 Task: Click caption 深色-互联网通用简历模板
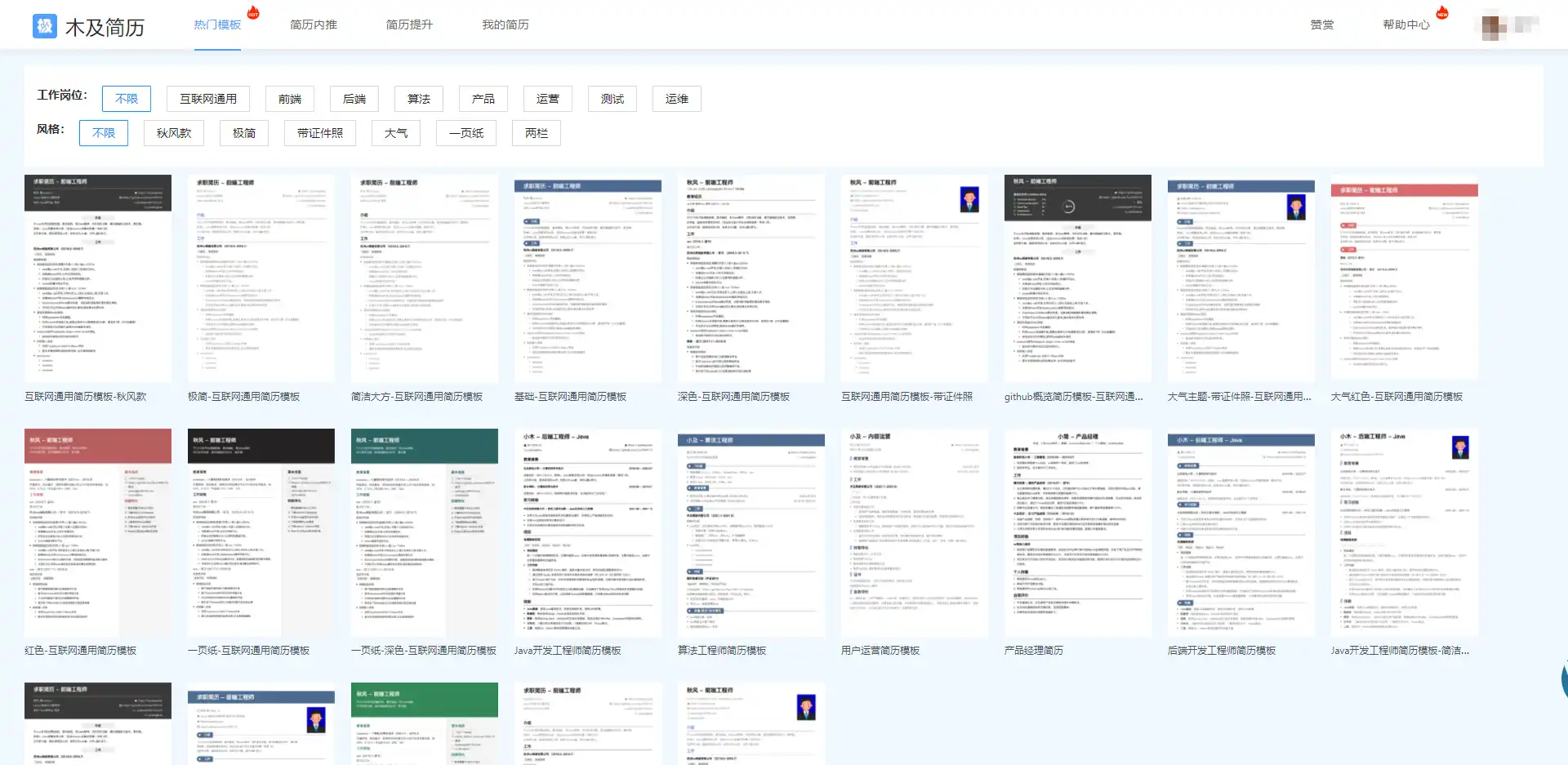pyautogui.click(x=734, y=397)
